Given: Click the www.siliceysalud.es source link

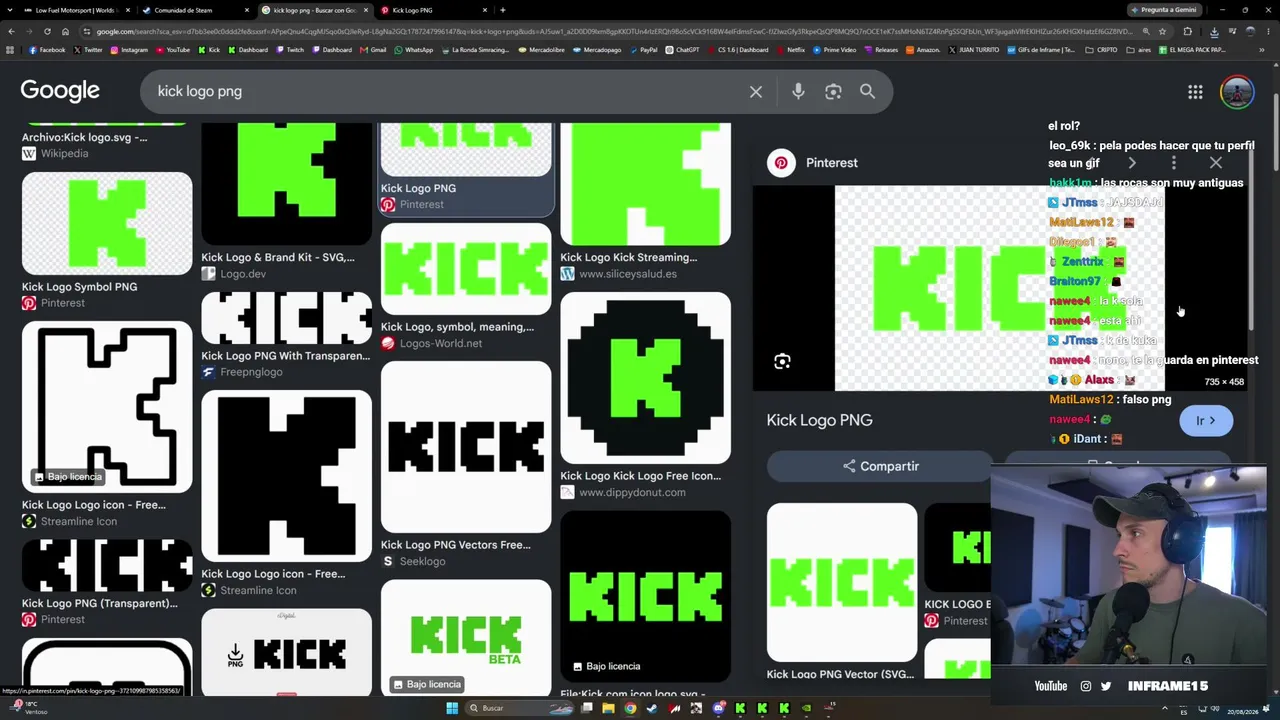Looking at the screenshot, I should pyautogui.click(x=628, y=274).
